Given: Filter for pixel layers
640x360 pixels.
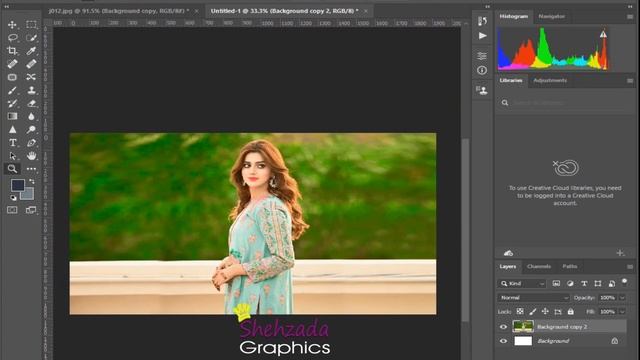Looking at the screenshot, I should pos(556,283).
